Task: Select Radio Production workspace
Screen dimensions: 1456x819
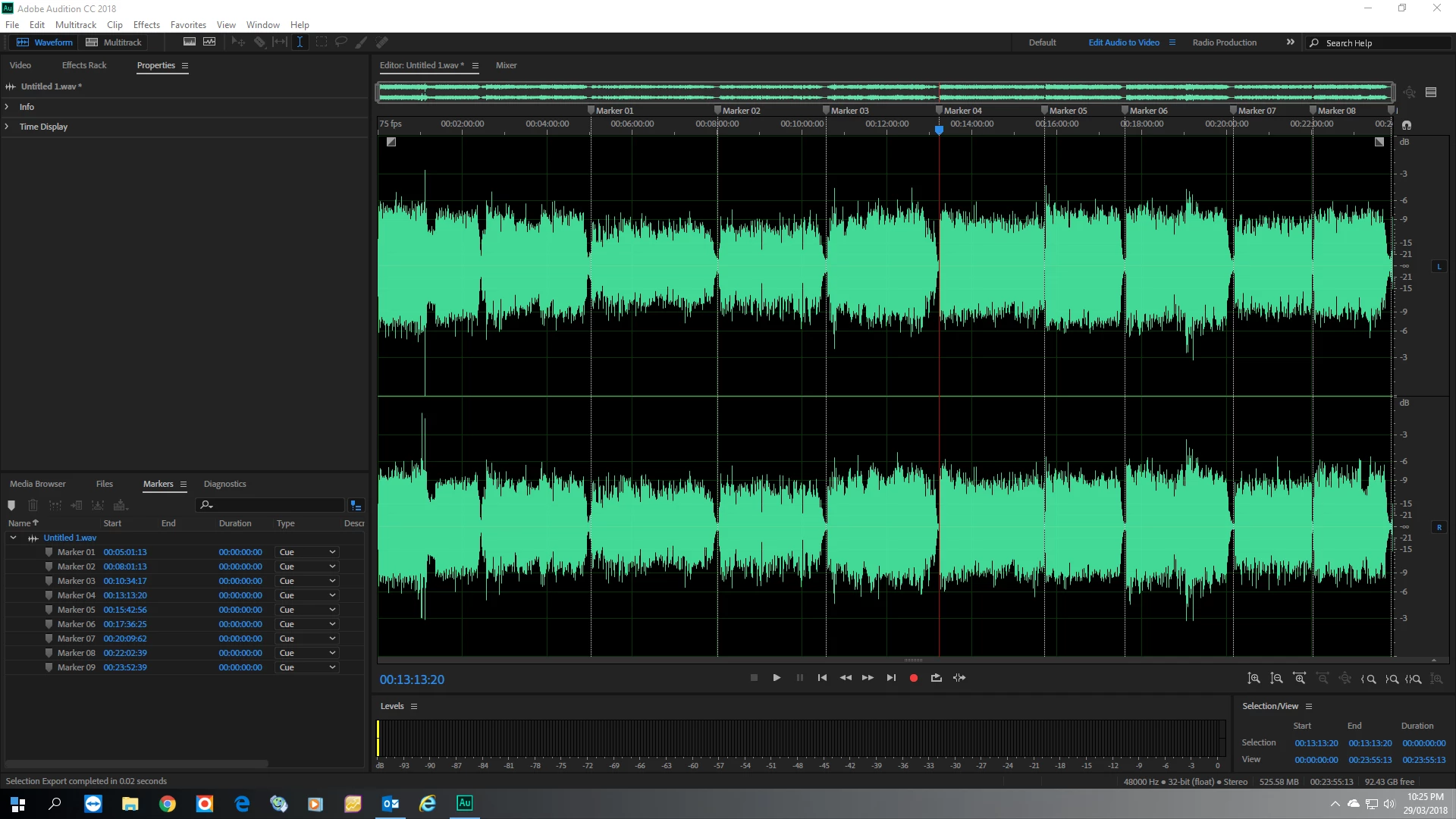Action: point(1224,42)
